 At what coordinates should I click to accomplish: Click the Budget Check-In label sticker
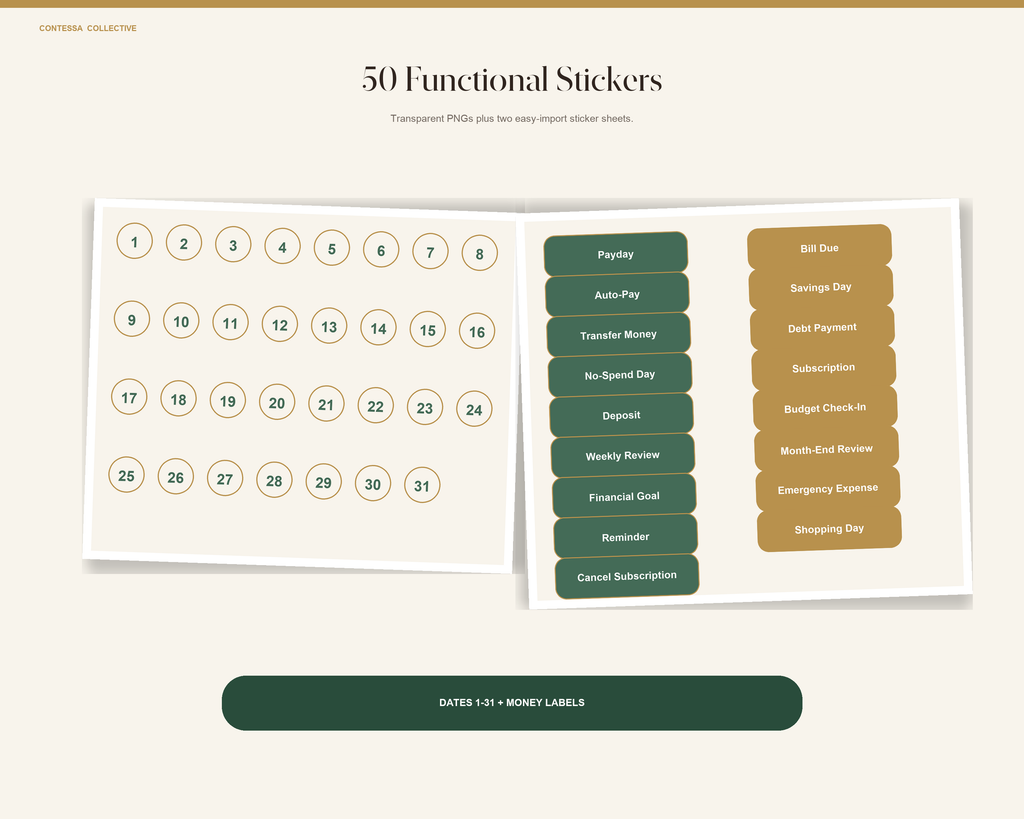[x=825, y=408]
